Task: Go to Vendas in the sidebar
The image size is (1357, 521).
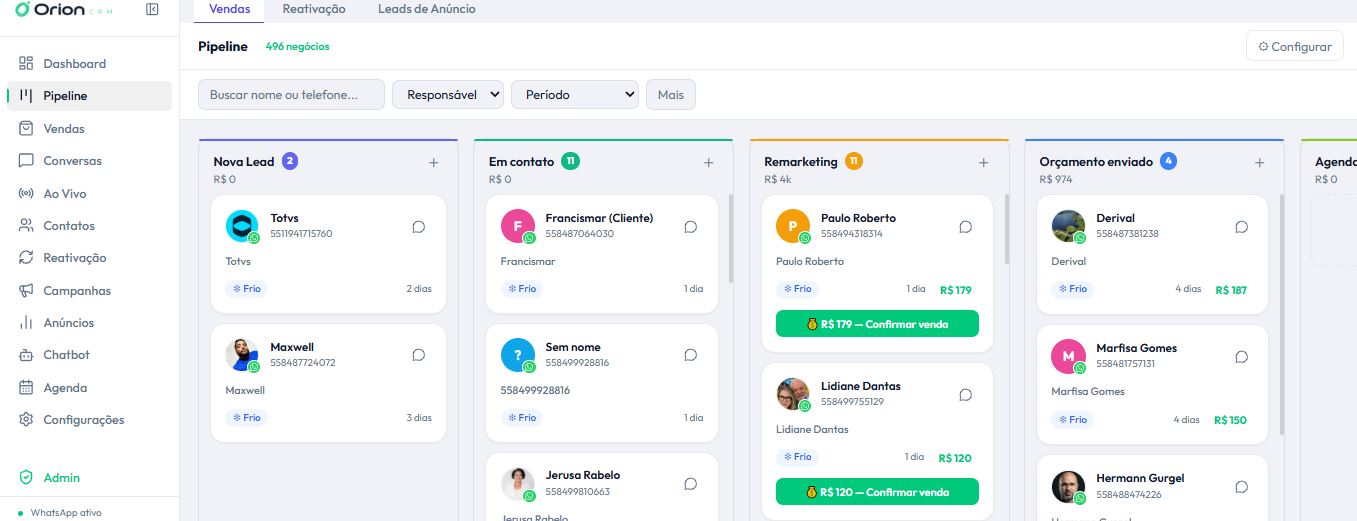Action: click(x=89, y=128)
